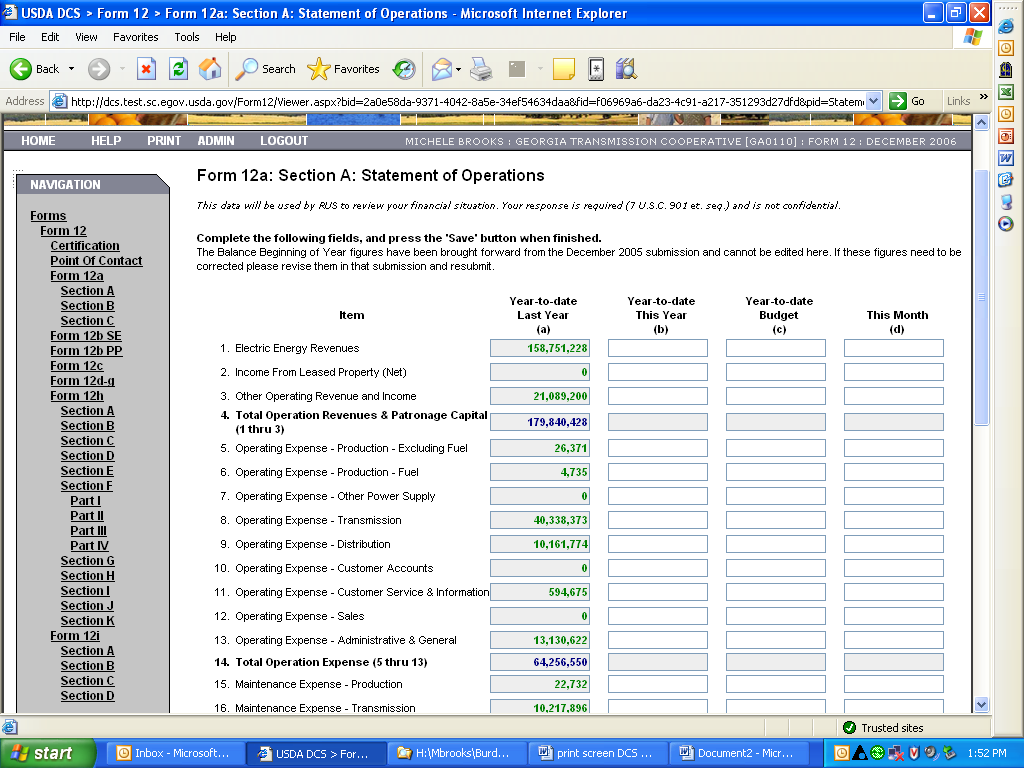Click the page vertical scrollbar down arrow
Image resolution: width=1024 pixels, height=768 pixels.
point(981,704)
